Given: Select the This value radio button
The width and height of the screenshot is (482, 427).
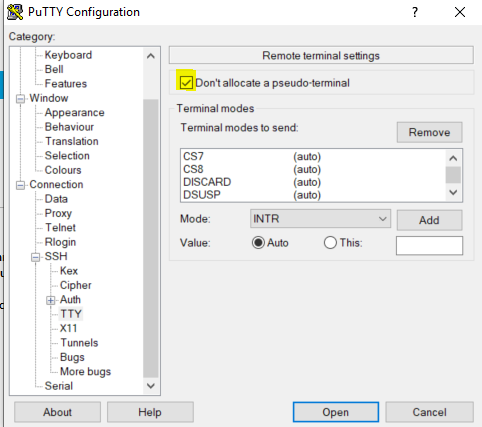Looking at the screenshot, I should pos(330,243).
